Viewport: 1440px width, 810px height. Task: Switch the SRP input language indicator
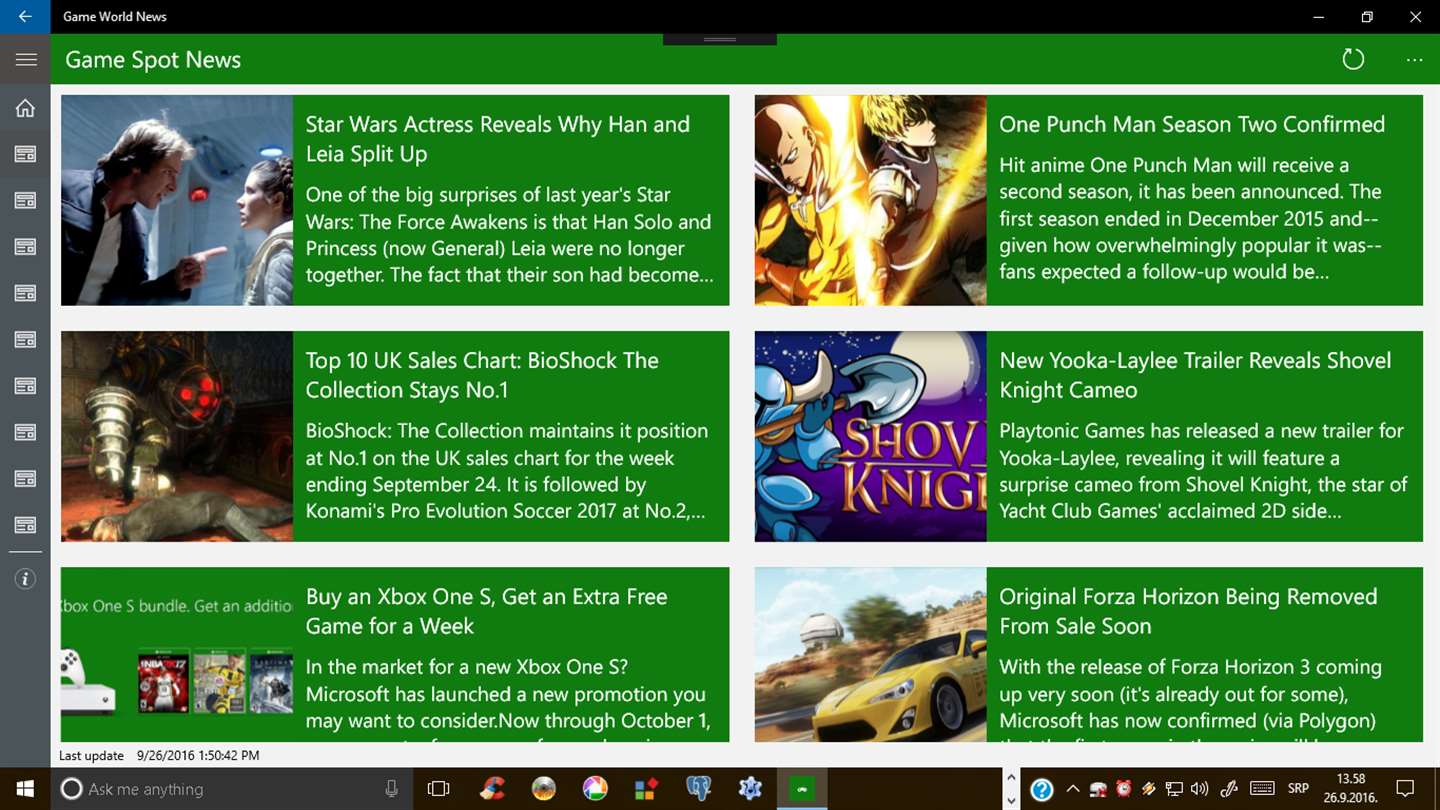(x=1298, y=789)
